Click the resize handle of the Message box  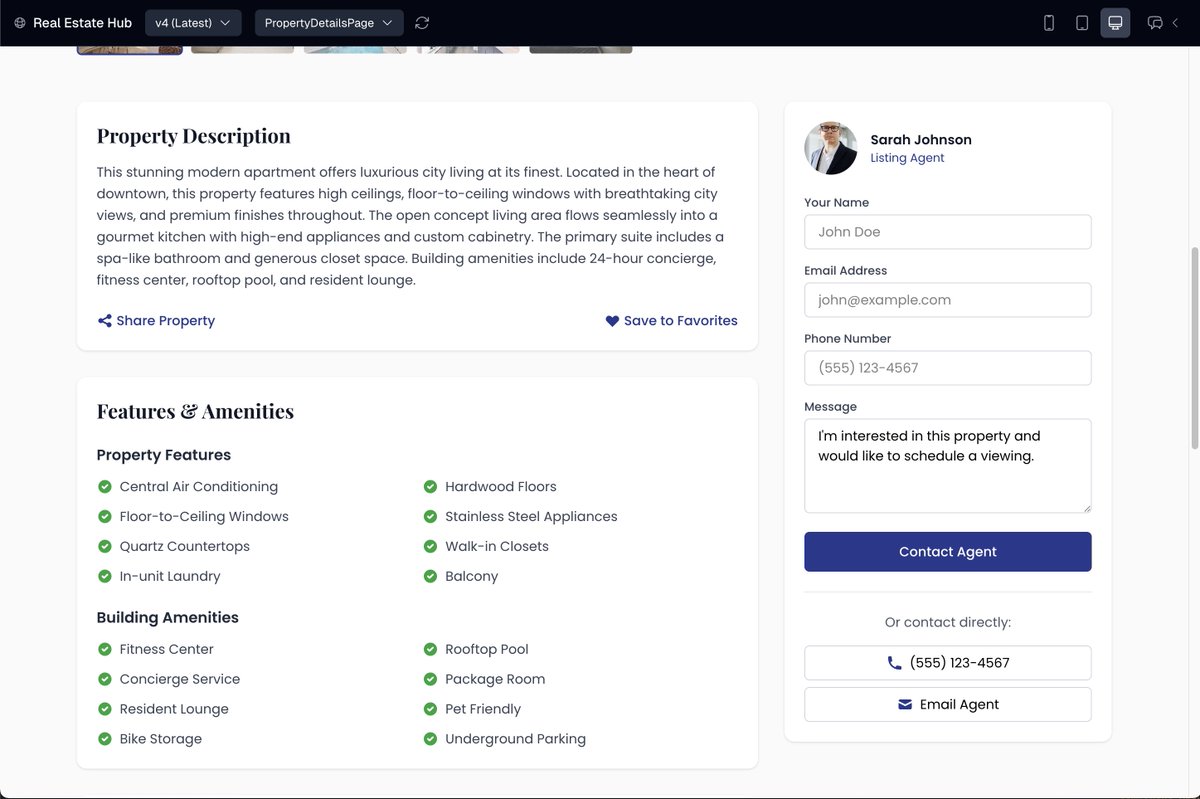1085,507
